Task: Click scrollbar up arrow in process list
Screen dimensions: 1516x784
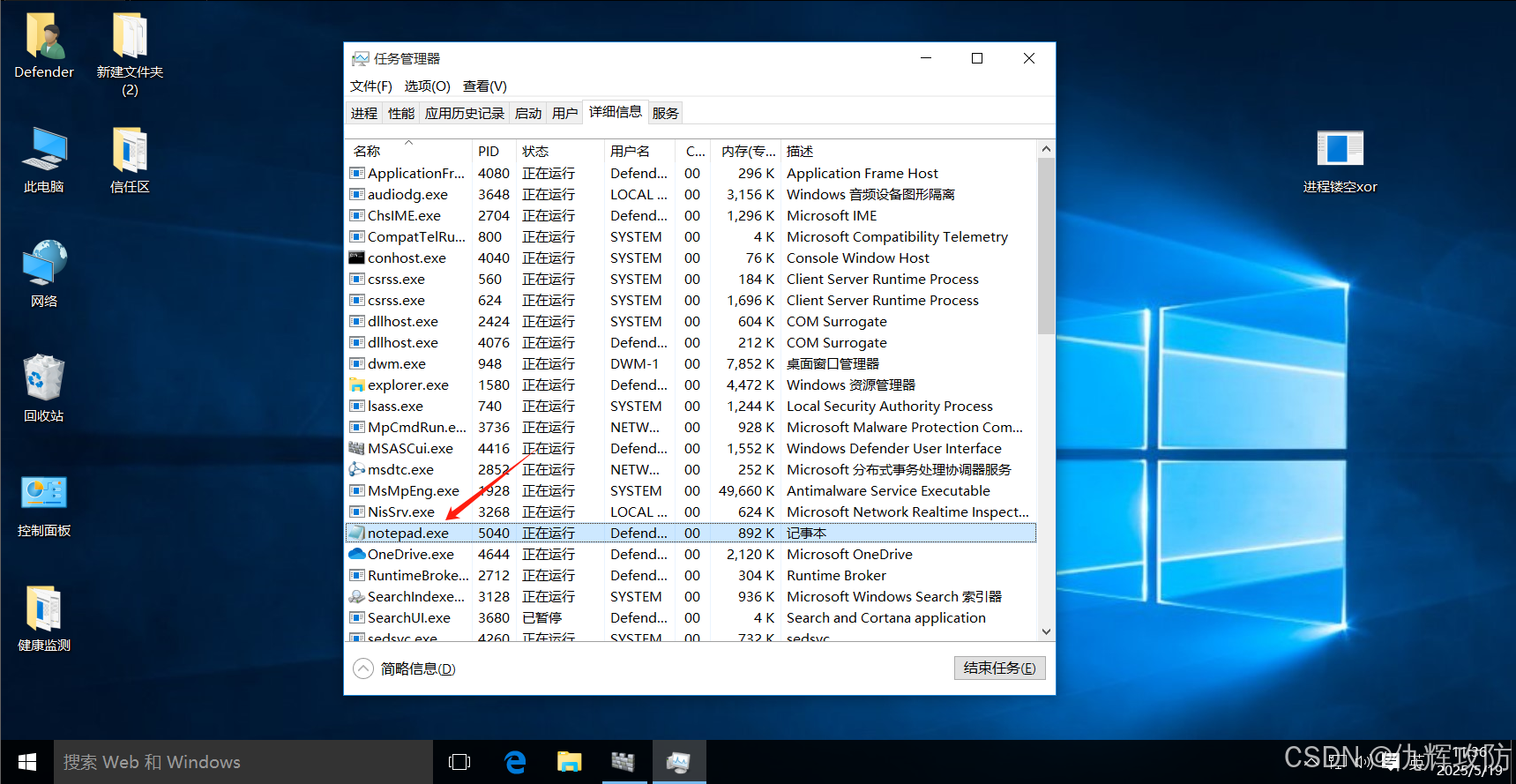Action: [1046, 149]
